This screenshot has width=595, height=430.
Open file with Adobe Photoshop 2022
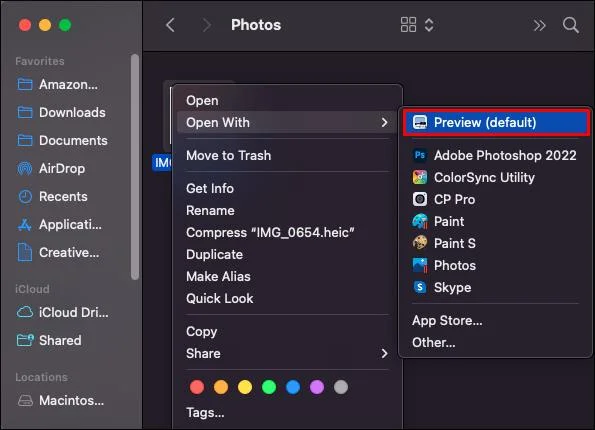495,155
